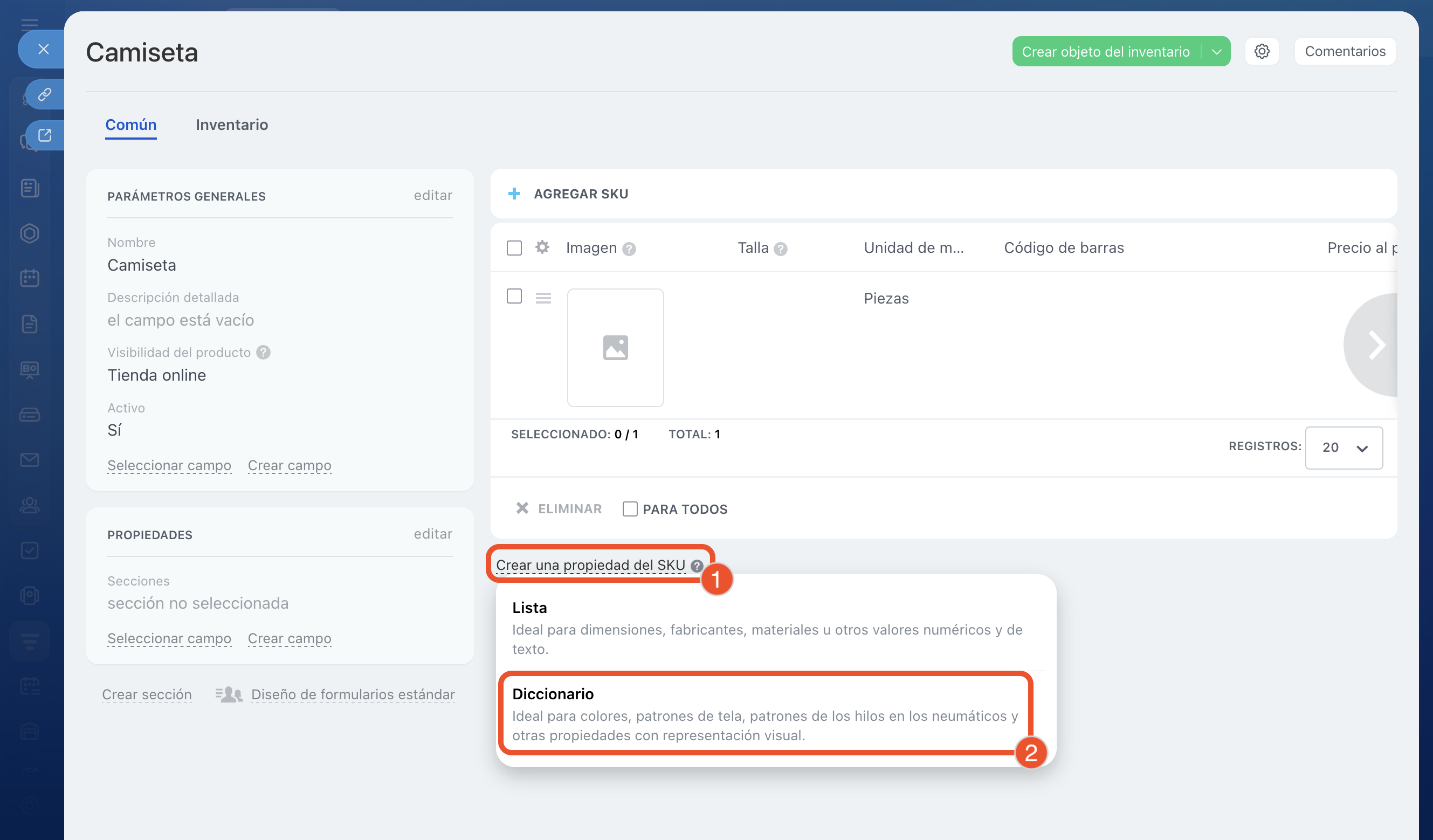Screen dimensions: 1433x840
Task: Click the Visibilidad del producto help icon
Action: coord(263,352)
